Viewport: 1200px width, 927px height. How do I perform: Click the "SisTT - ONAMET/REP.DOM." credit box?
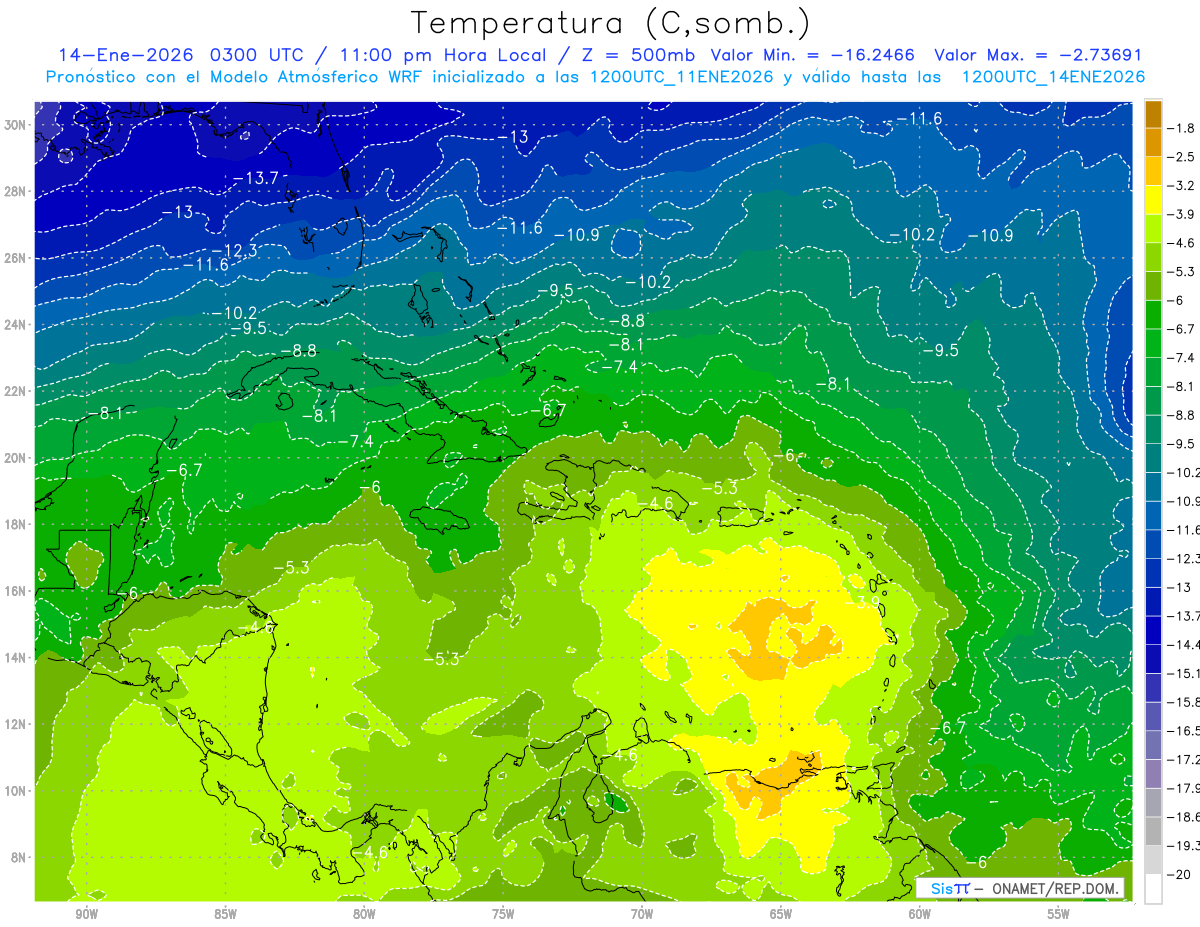[x=1019, y=889]
